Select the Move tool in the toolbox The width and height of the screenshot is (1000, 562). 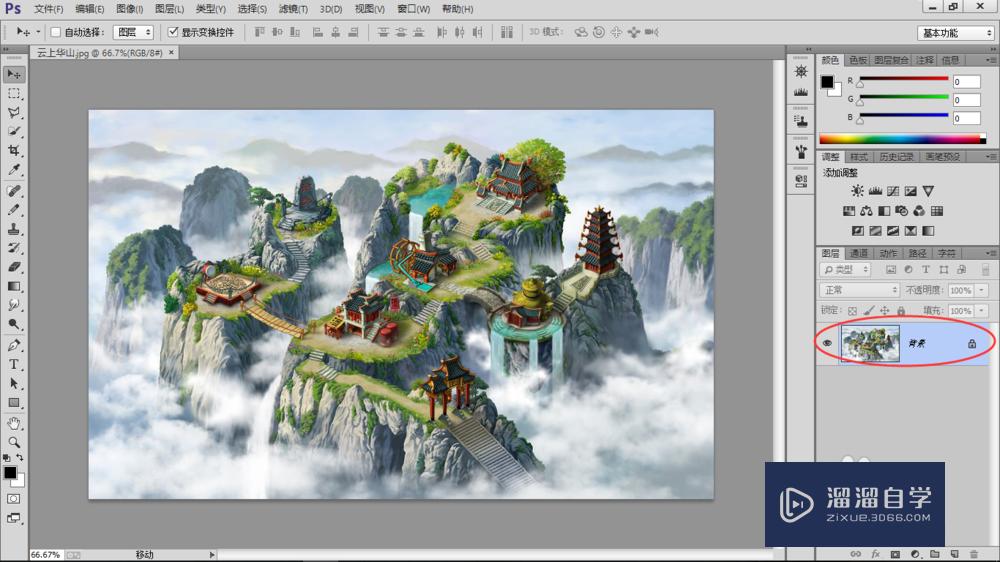click(14, 74)
